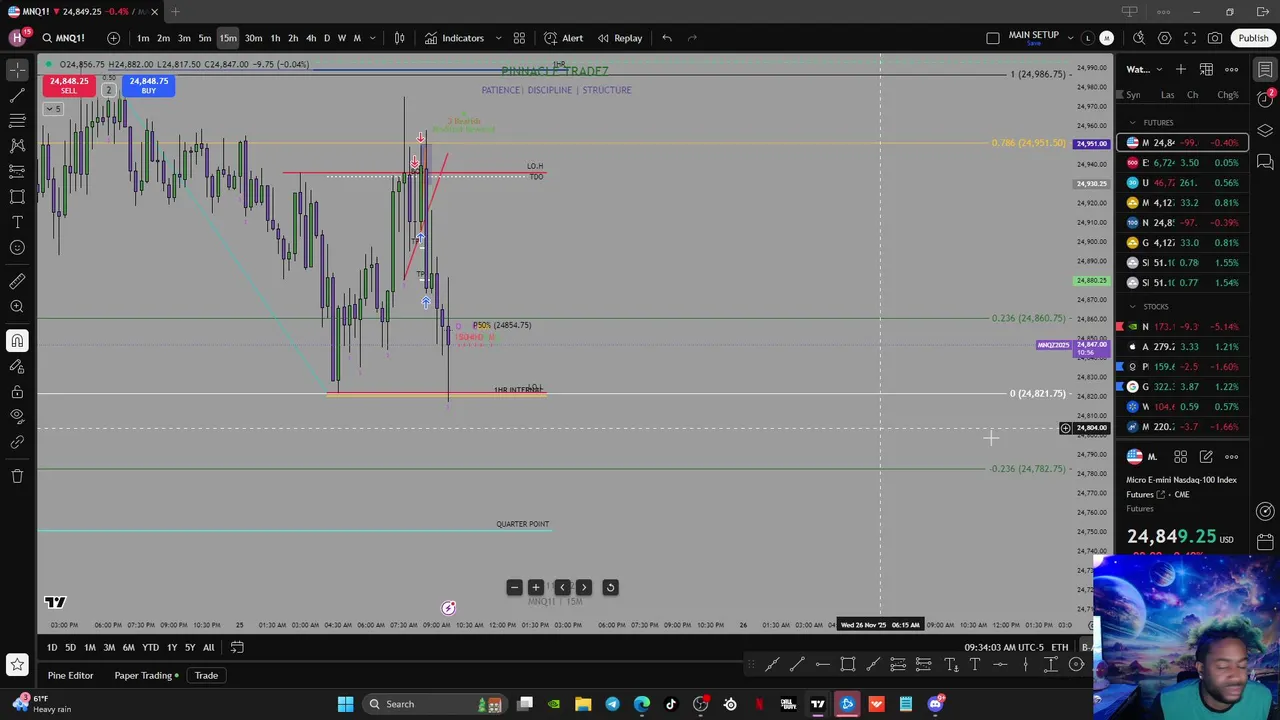1280x720 pixels.
Task: Toggle the magnet mode tool
Action: [17, 341]
